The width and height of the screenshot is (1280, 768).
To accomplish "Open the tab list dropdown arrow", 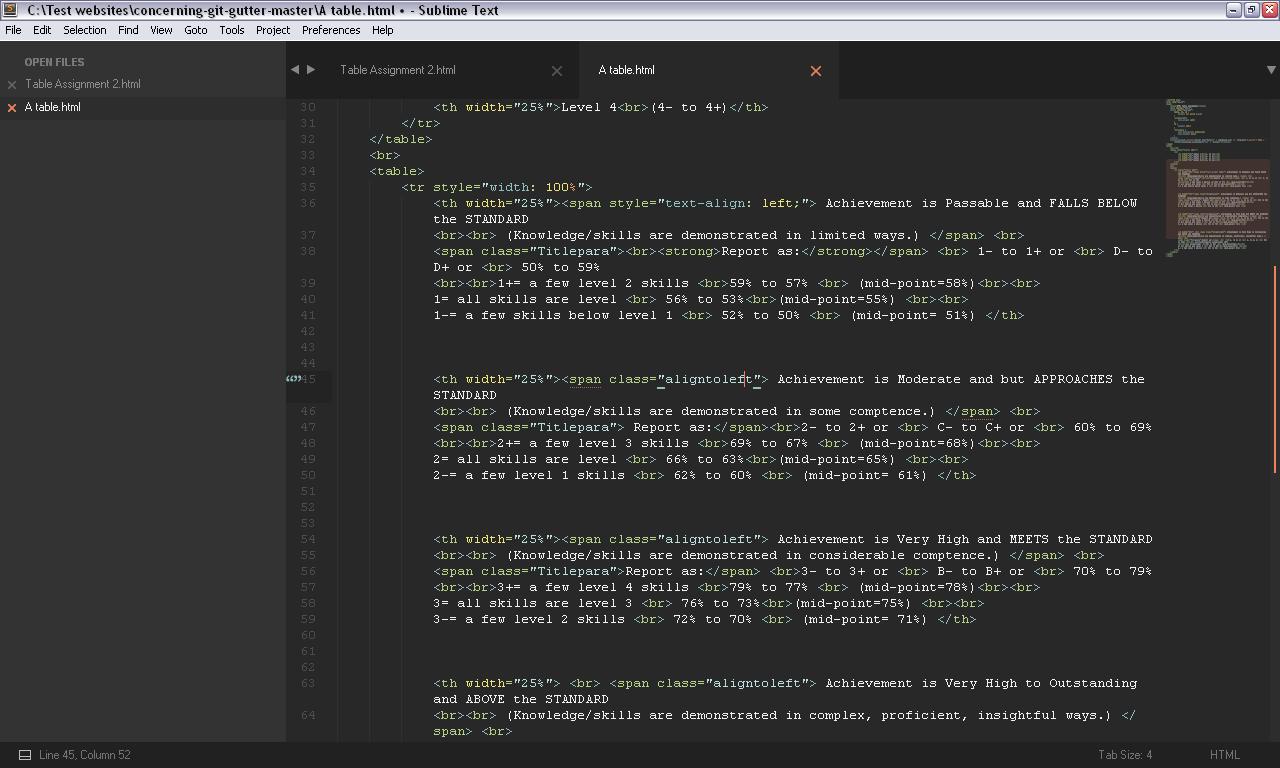I will [x=1271, y=70].
